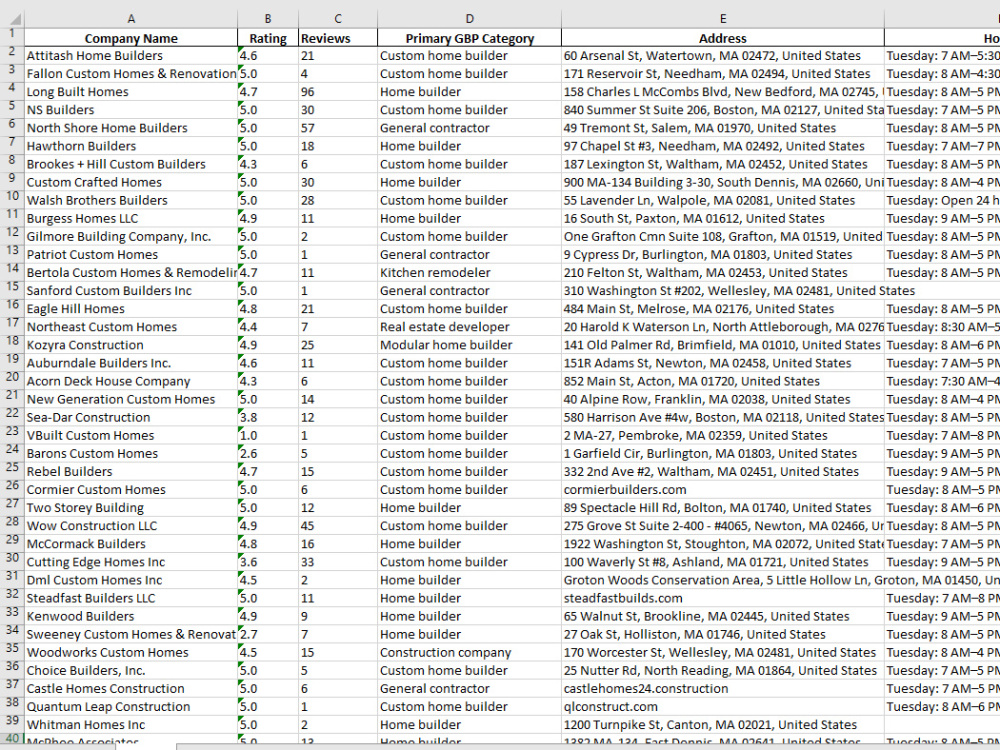Click the Address header cell
Screen dimensions: 1000x750
click(x=723, y=38)
